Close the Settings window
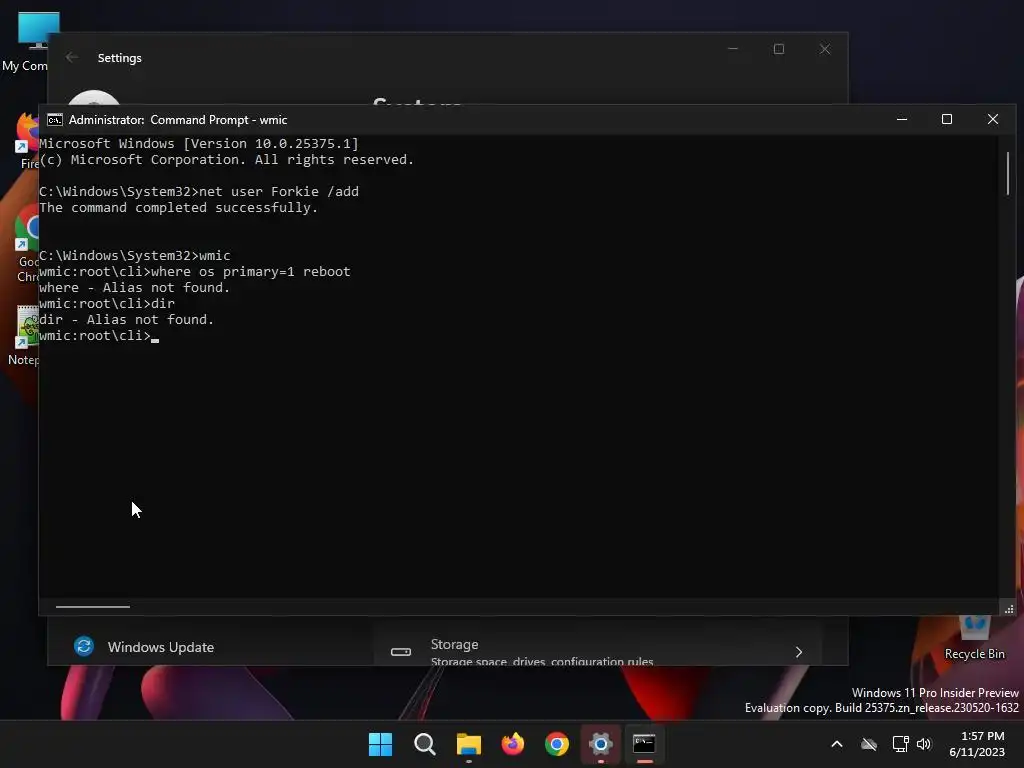Image resolution: width=1024 pixels, height=768 pixels. point(825,49)
